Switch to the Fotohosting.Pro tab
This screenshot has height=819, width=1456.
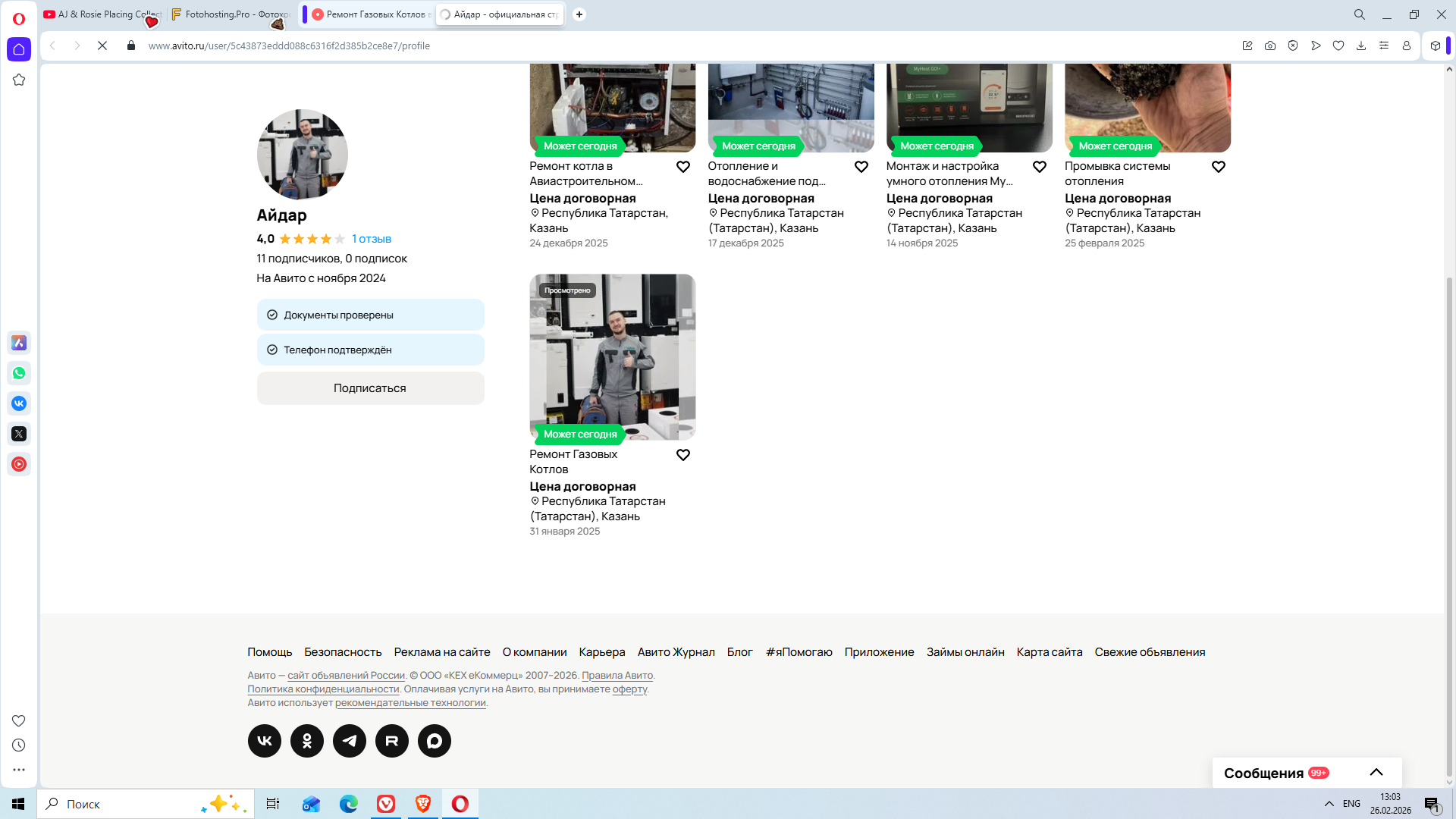pos(231,14)
